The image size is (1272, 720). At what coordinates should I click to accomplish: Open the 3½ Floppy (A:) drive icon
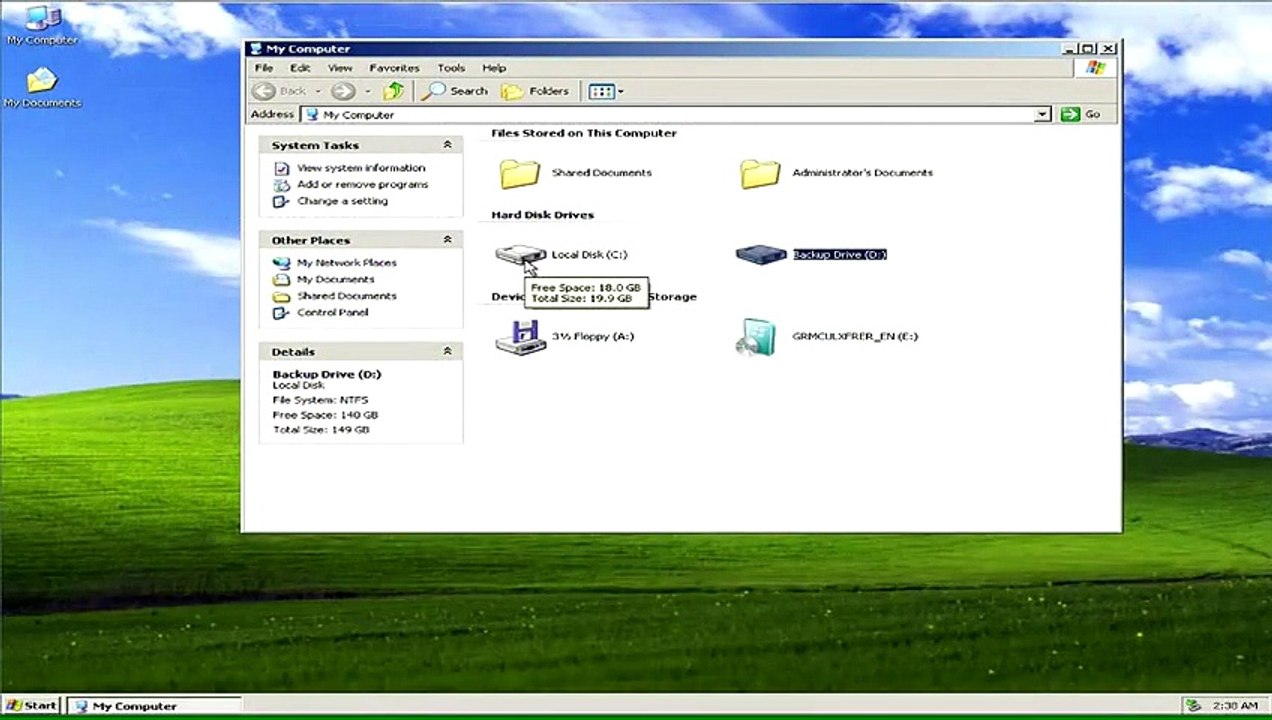(520, 337)
